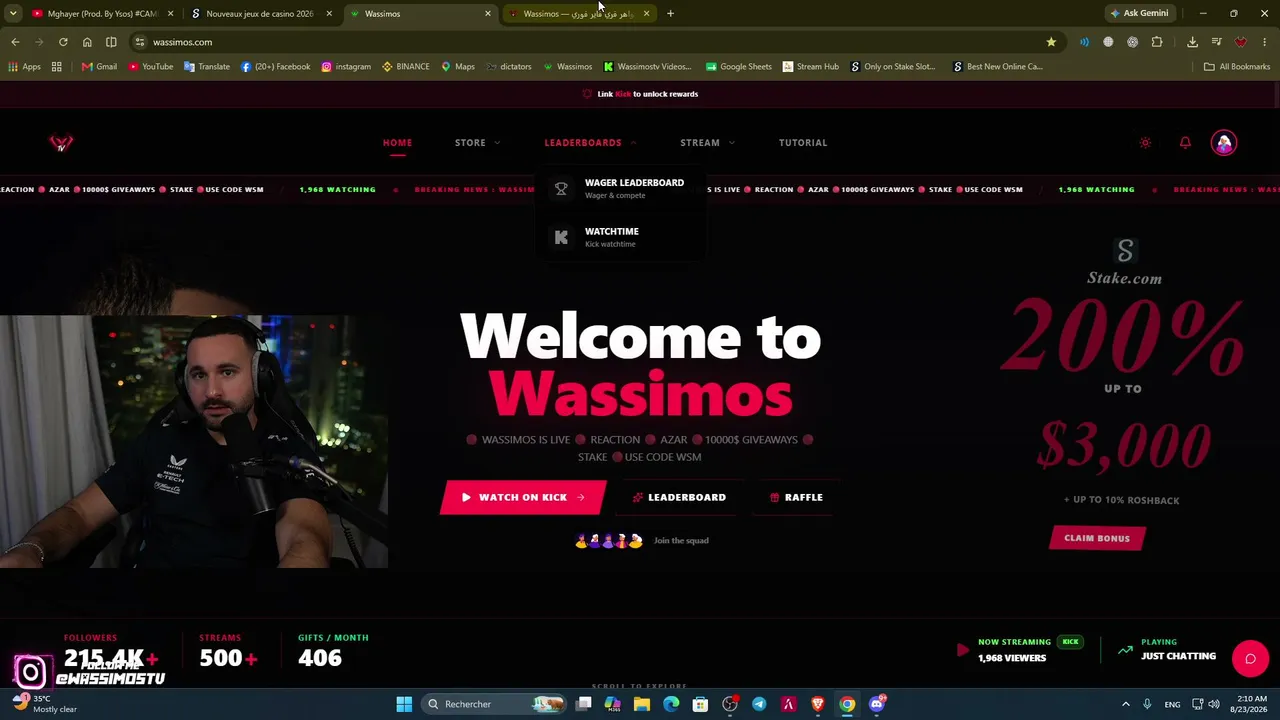Click the webcam stream thumbnail
The width and height of the screenshot is (1280, 720).
pos(194,442)
